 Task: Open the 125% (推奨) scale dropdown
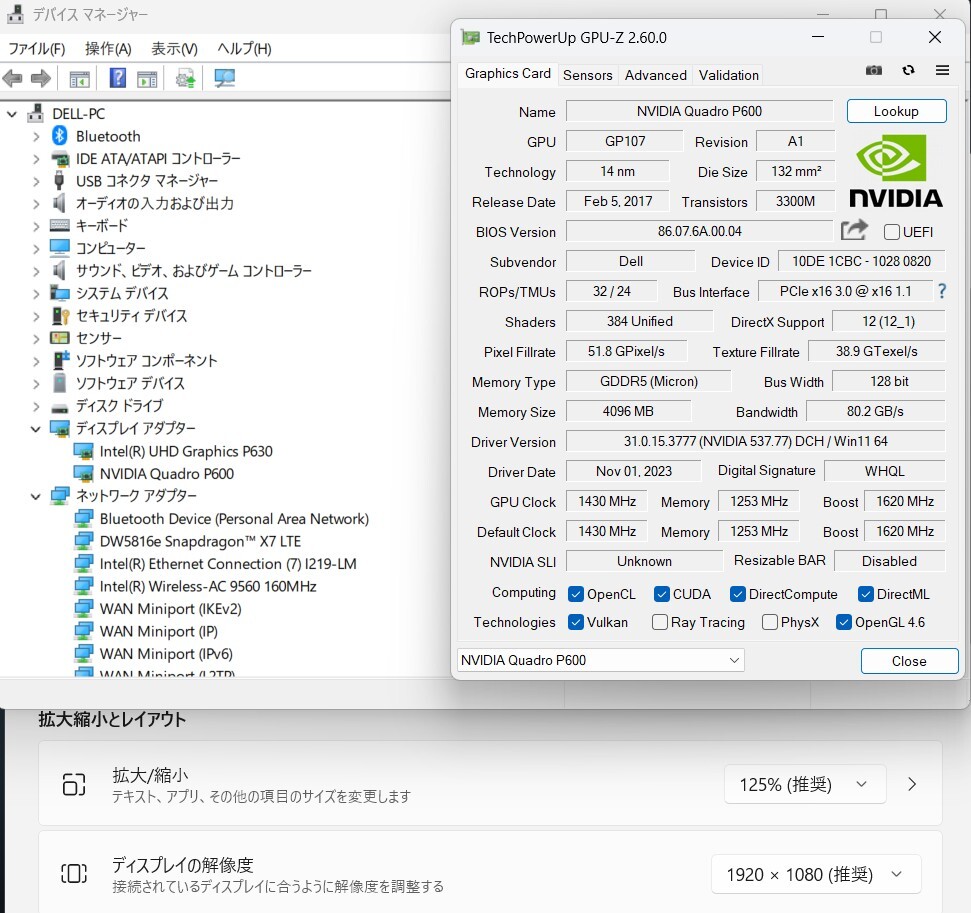[804, 785]
